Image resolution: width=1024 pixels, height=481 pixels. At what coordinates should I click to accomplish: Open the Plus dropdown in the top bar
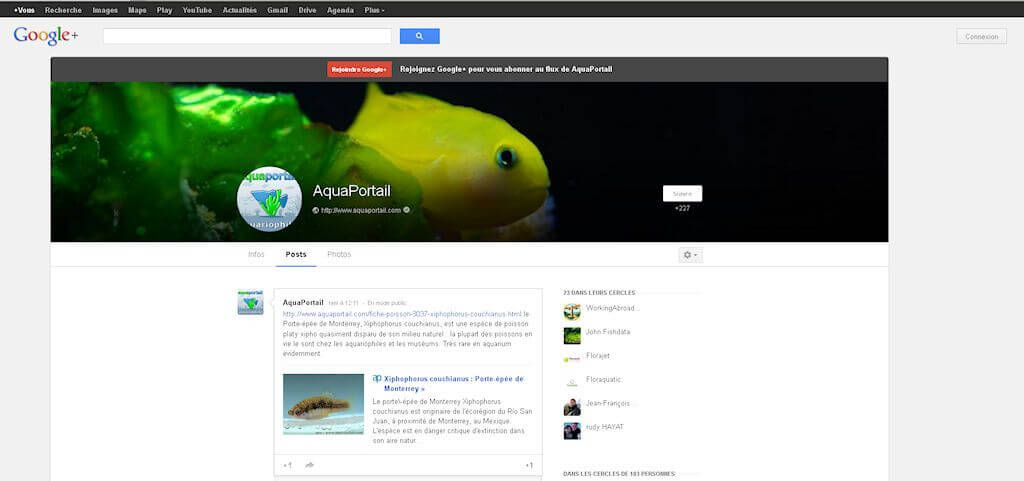pos(374,10)
